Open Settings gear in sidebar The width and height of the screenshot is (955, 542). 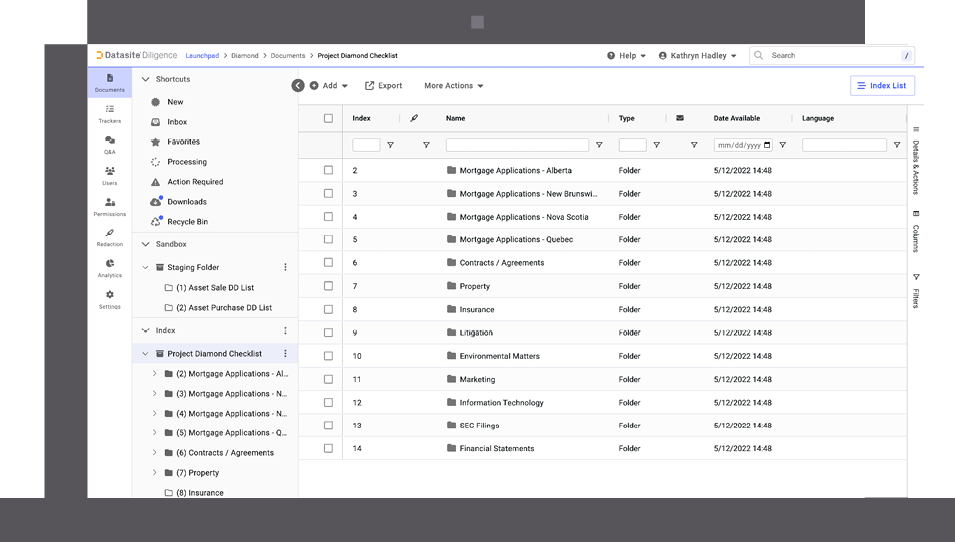click(x=110, y=299)
